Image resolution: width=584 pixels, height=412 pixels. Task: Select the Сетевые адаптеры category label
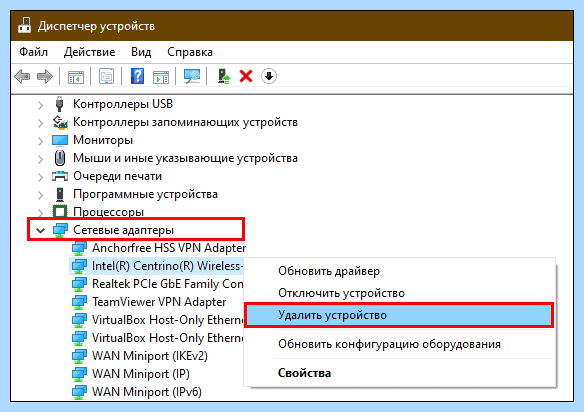pyautogui.click(x=123, y=230)
